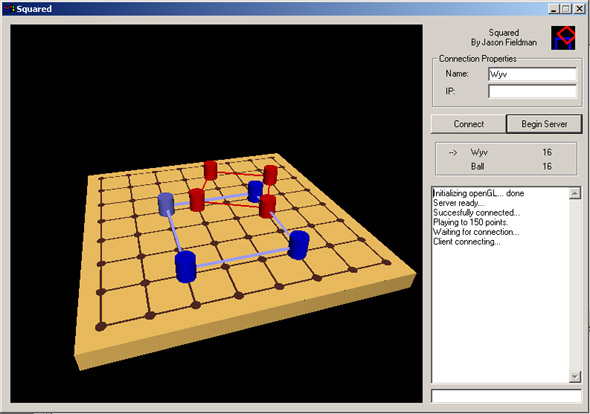Click the Squared title bar app icon
Viewport: 590px width, 414px height.
(x=9, y=8)
